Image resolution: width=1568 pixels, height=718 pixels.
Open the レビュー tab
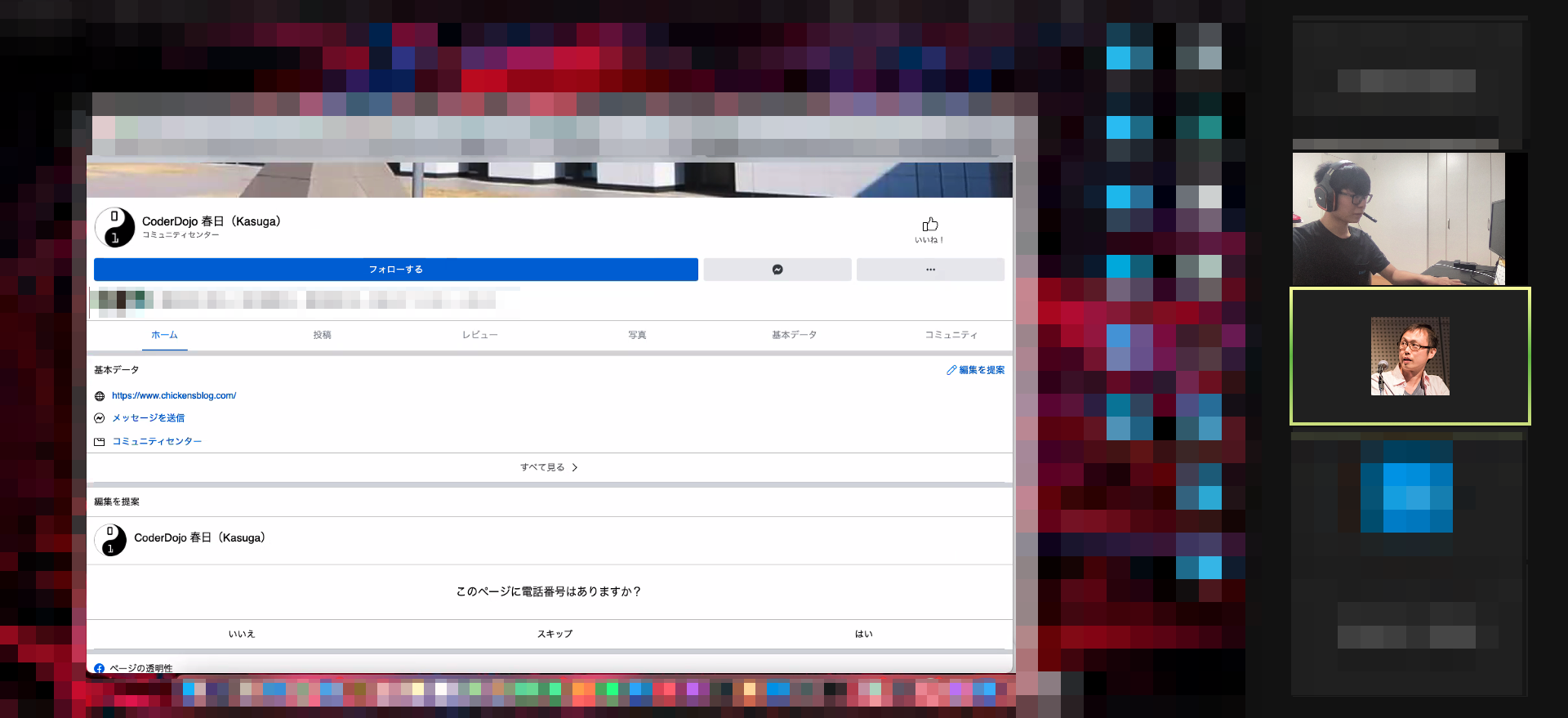click(x=479, y=335)
